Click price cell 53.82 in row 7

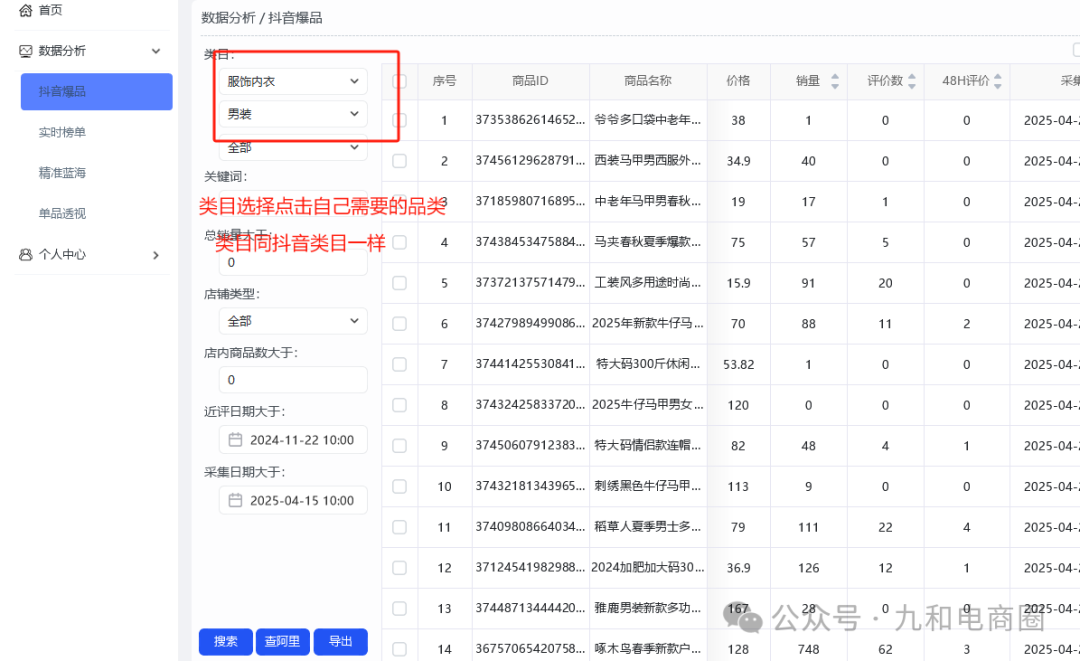tap(738, 364)
